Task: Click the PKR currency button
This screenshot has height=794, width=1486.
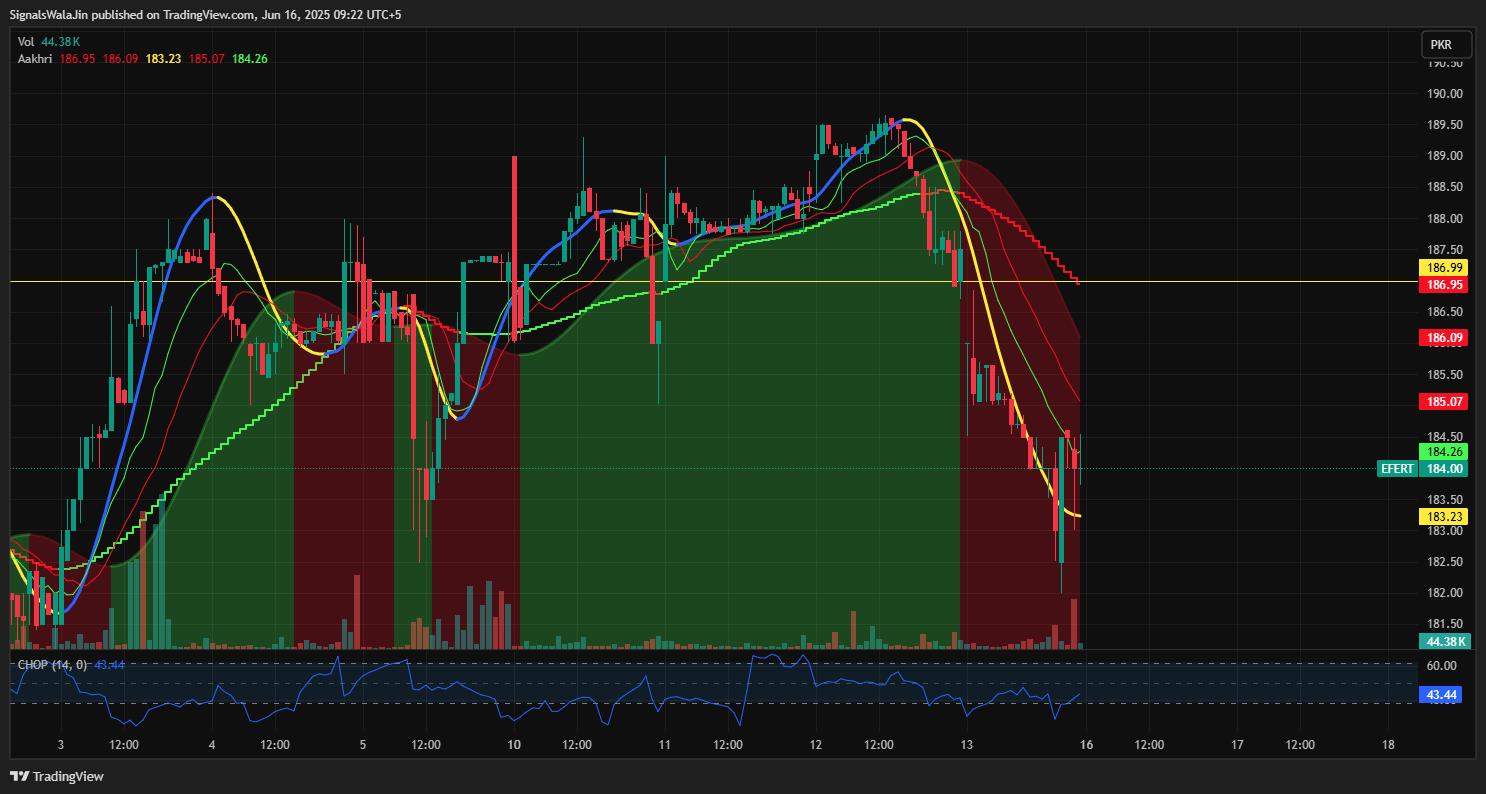Action: coord(1446,45)
